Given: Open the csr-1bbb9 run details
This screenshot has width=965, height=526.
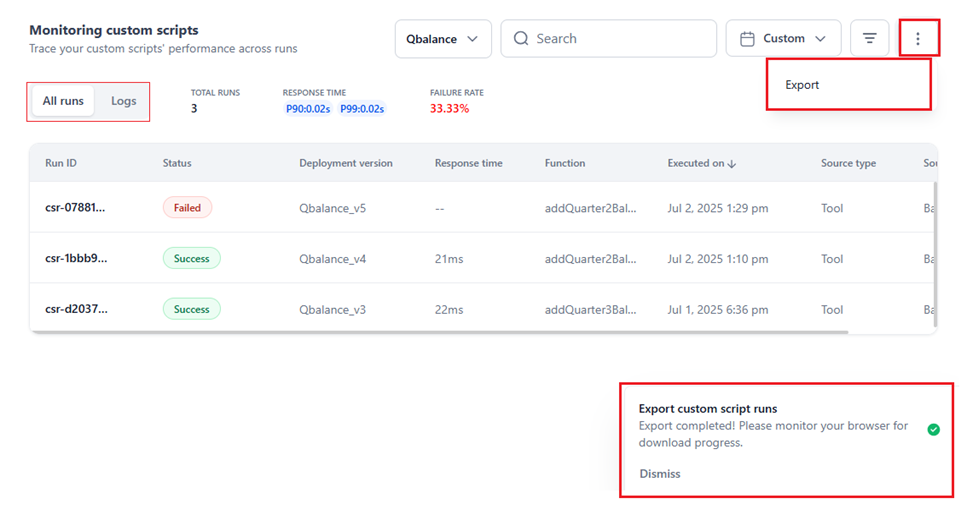Looking at the screenshot, I should [75, 259].
